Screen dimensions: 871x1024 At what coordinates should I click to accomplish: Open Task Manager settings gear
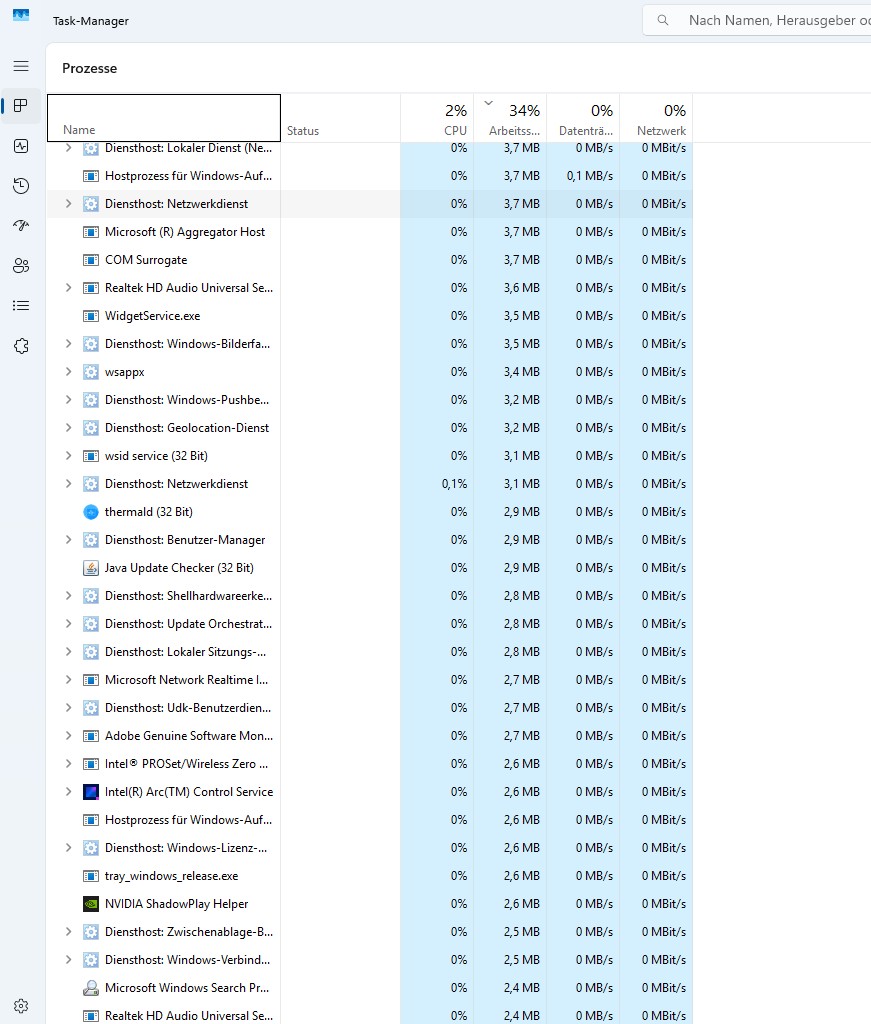[21, 1006]
